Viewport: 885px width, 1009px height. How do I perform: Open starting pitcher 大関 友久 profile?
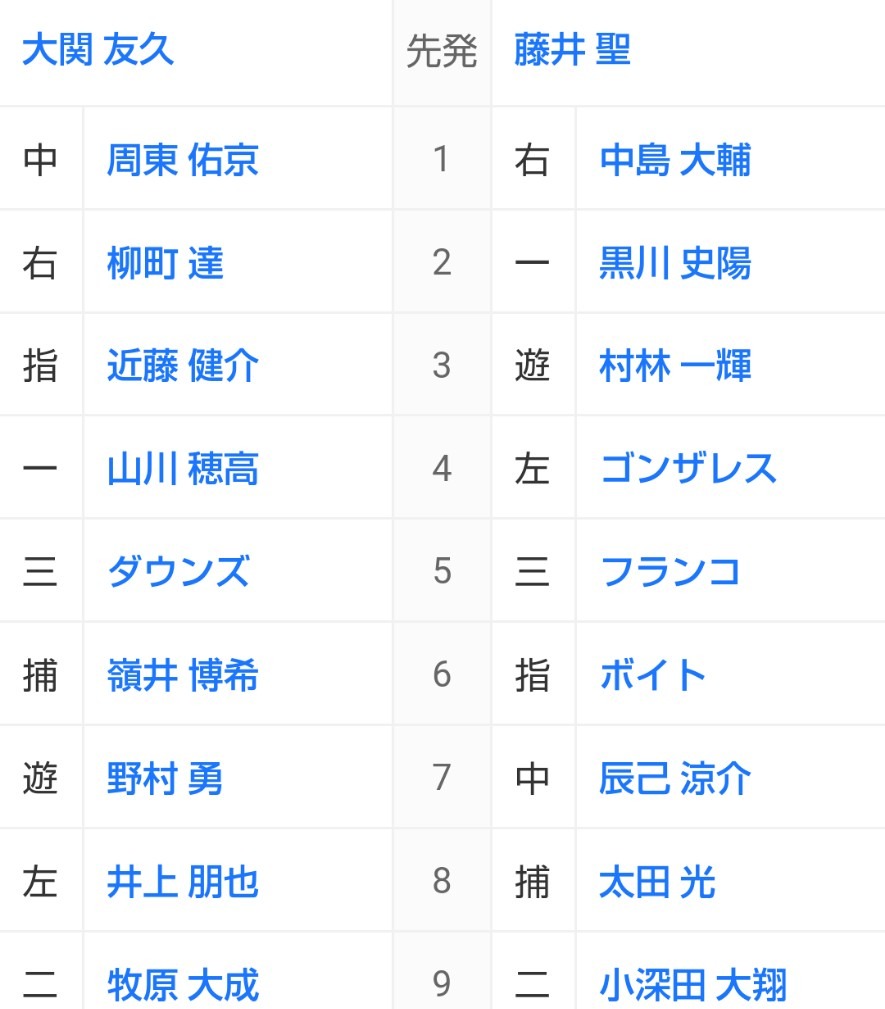coord(98,50)
